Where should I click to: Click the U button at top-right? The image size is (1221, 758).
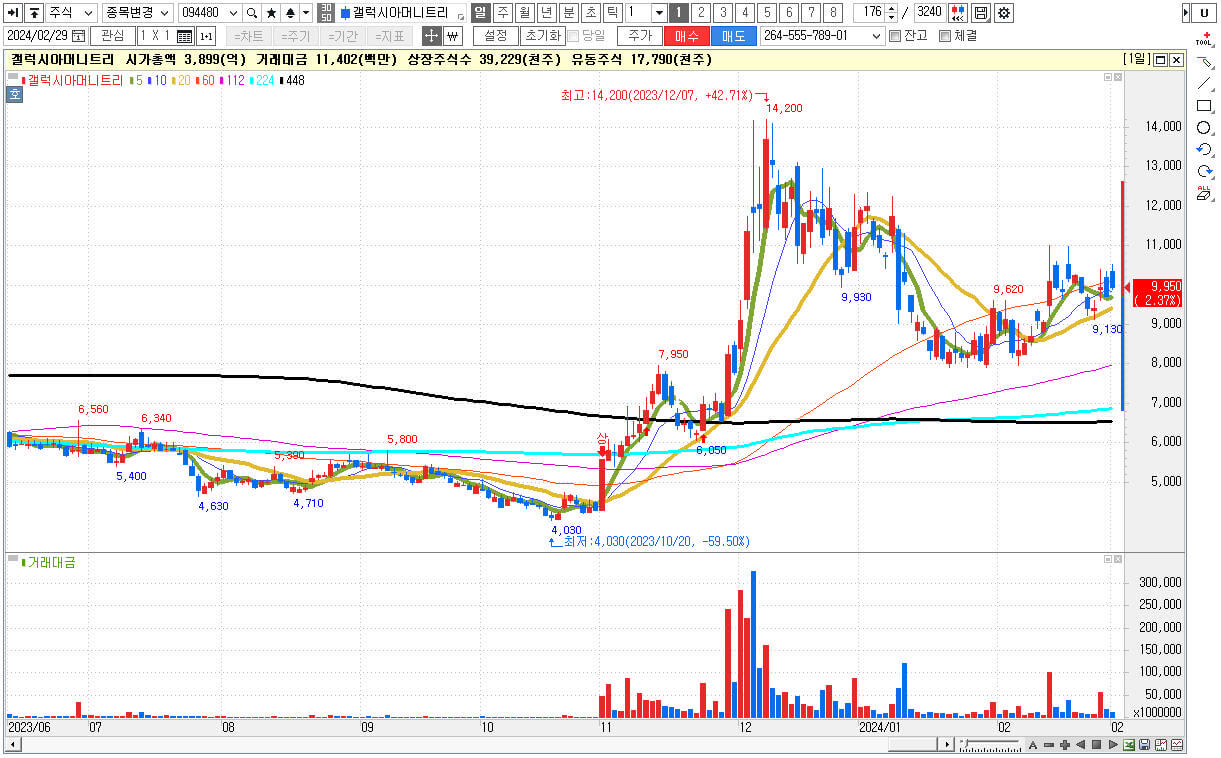(x=1203, y=13)
